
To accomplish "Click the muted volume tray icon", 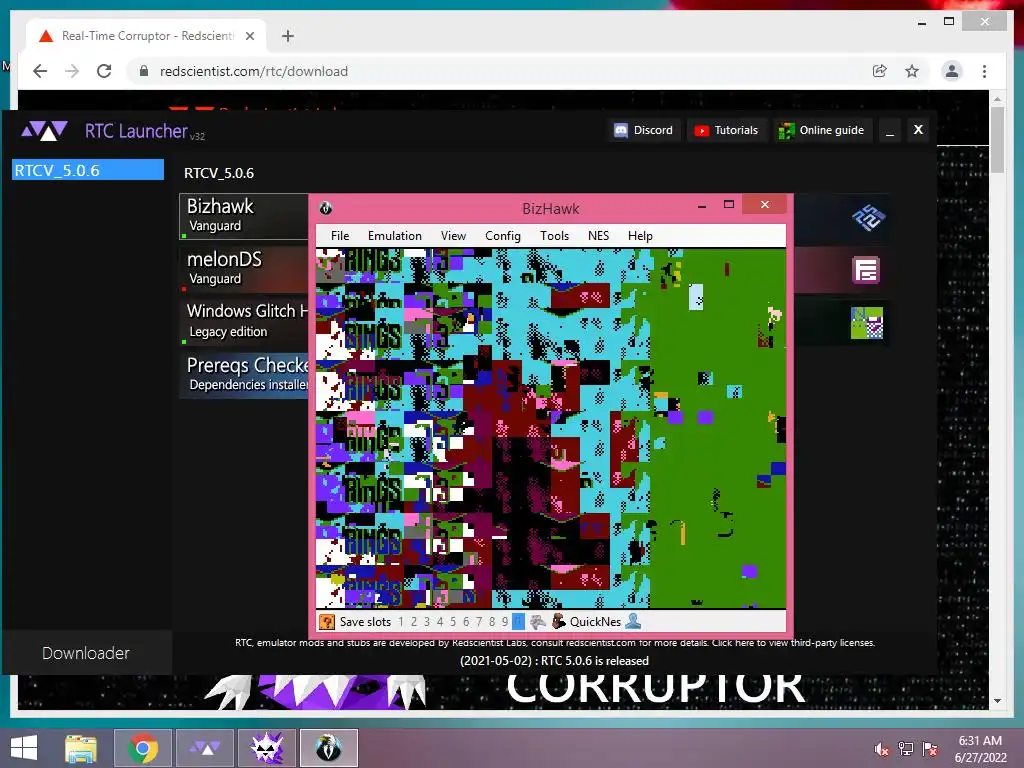I will click(x=881, y=749).
